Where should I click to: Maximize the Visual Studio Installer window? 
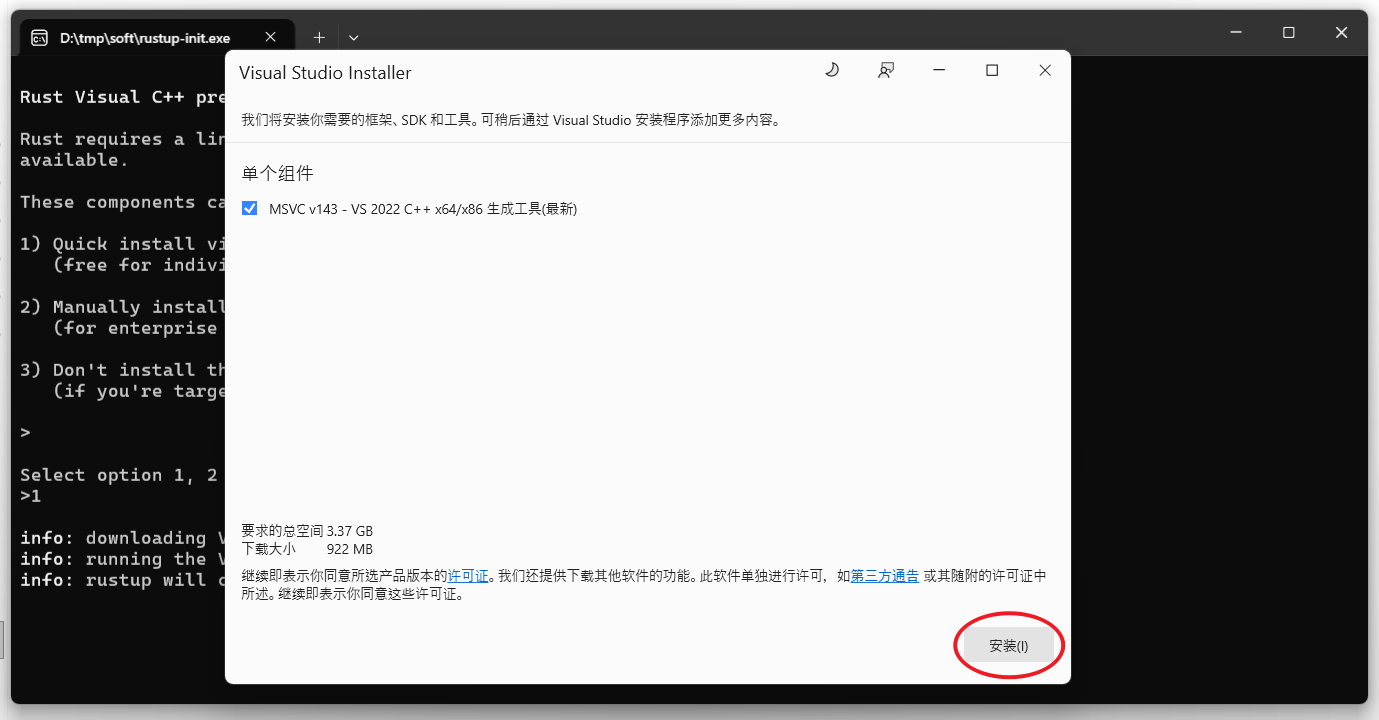[992, 70]
